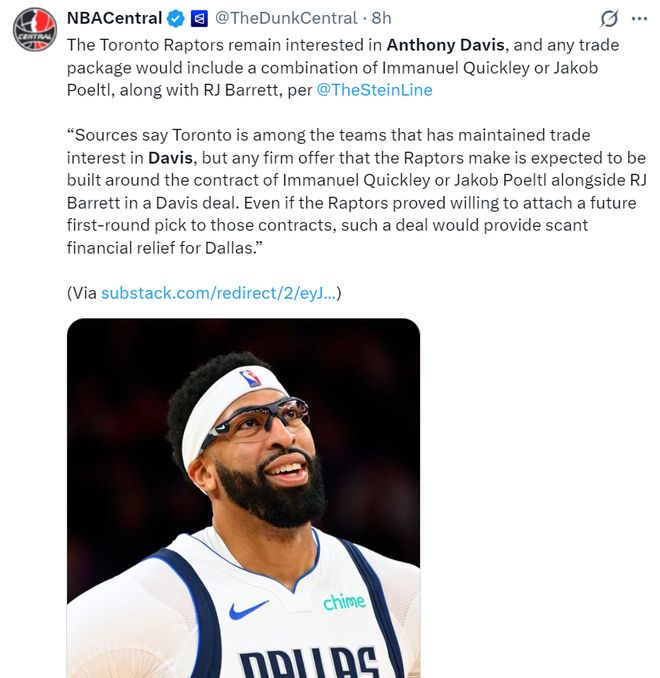Open Grok explain icon on the post

click(607, 19)
